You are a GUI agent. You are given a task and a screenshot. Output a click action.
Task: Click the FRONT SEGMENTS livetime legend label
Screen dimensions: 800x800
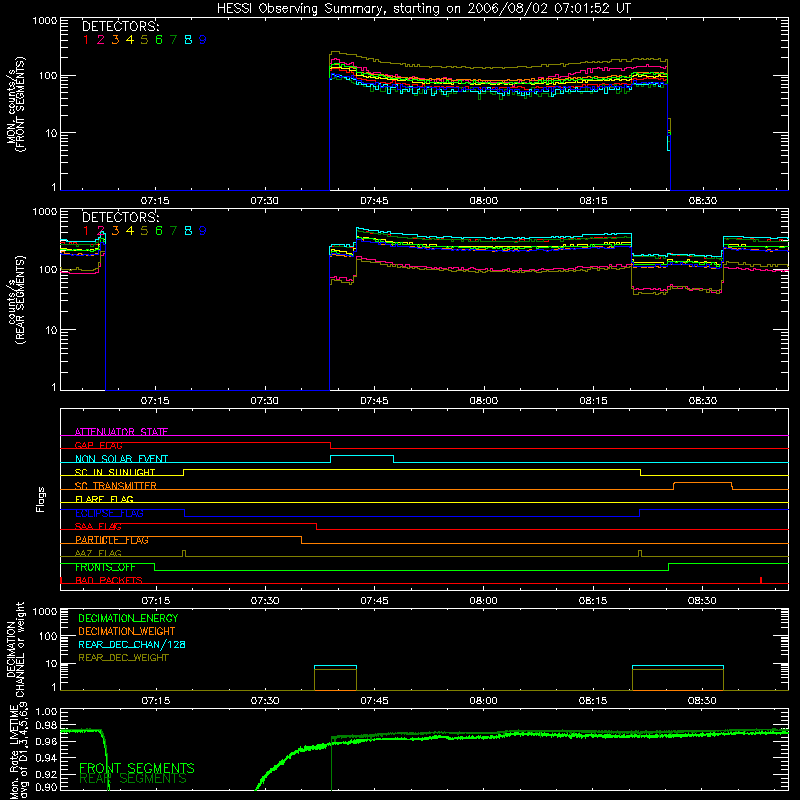(x=137, y=768)
